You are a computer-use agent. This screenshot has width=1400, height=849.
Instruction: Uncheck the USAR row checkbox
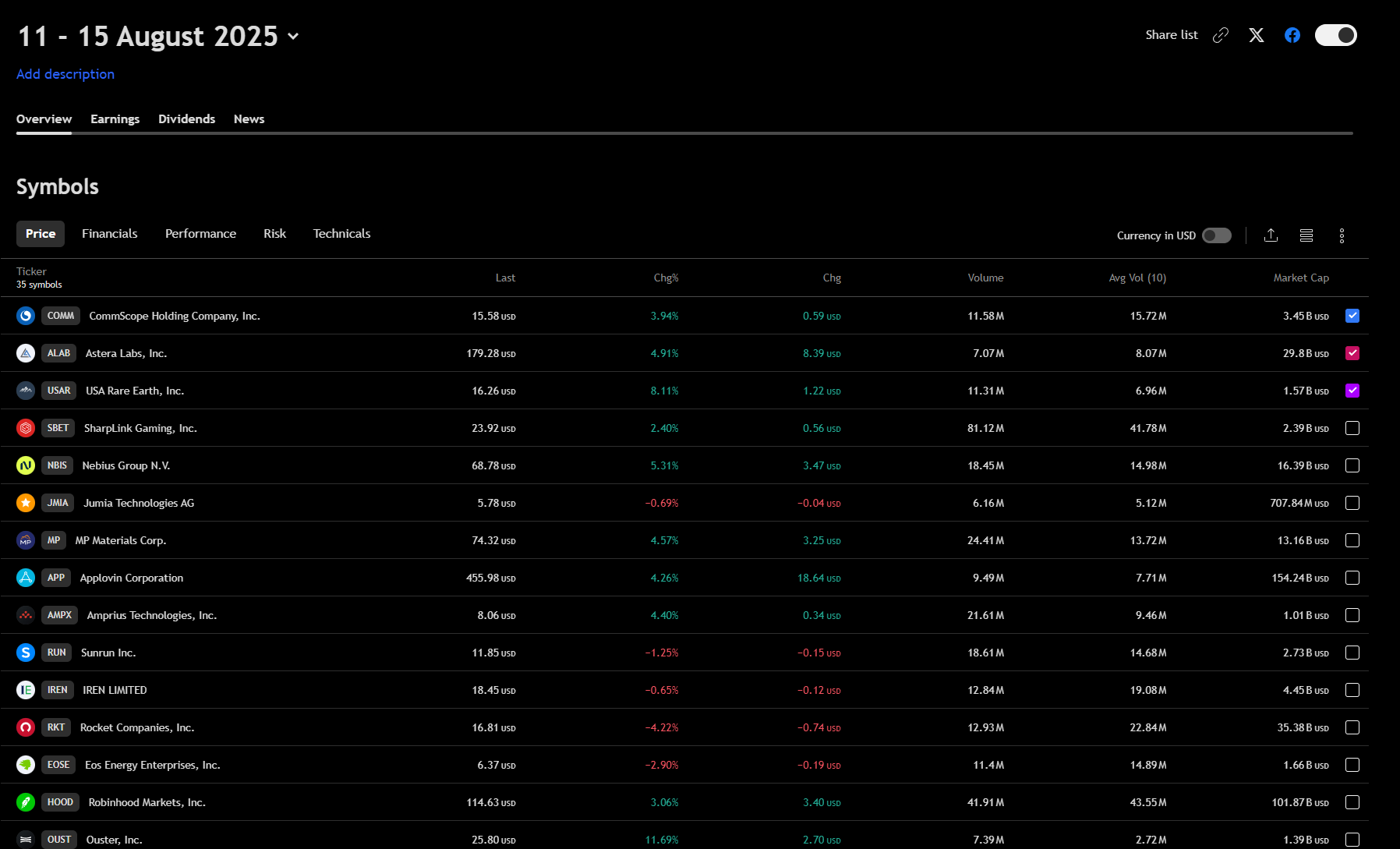(1352, 391)
